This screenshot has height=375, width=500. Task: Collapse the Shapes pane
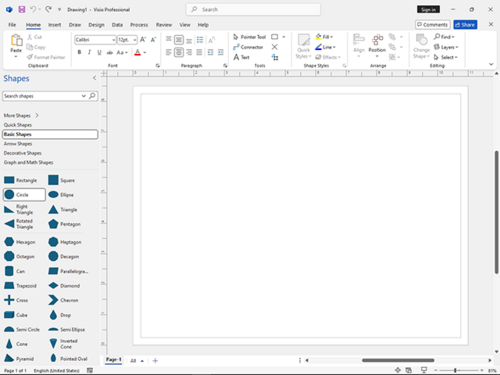(x=94, y=78)
